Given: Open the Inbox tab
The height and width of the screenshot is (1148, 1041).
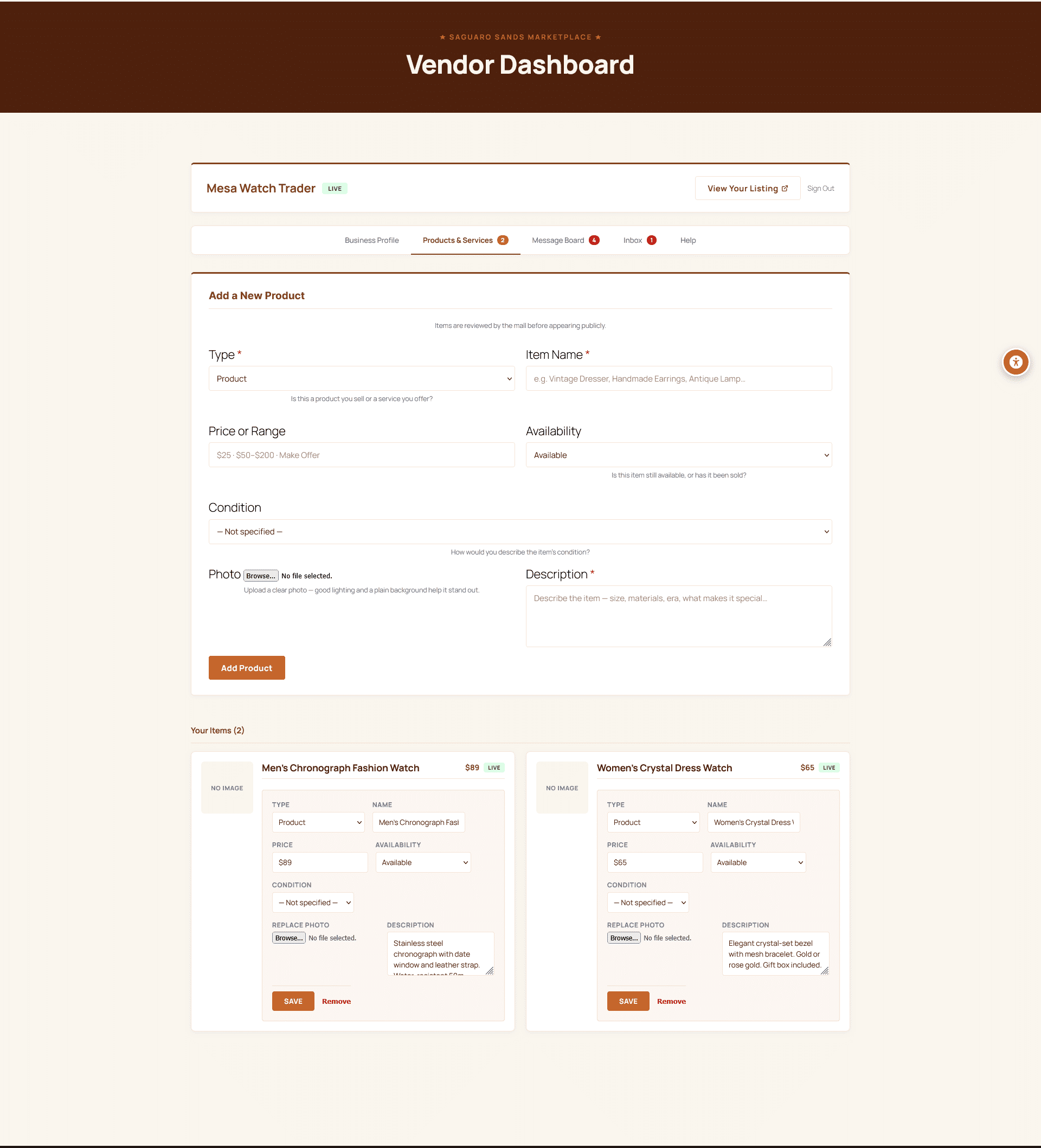Looking at the screenshot, I should (640, 240).
